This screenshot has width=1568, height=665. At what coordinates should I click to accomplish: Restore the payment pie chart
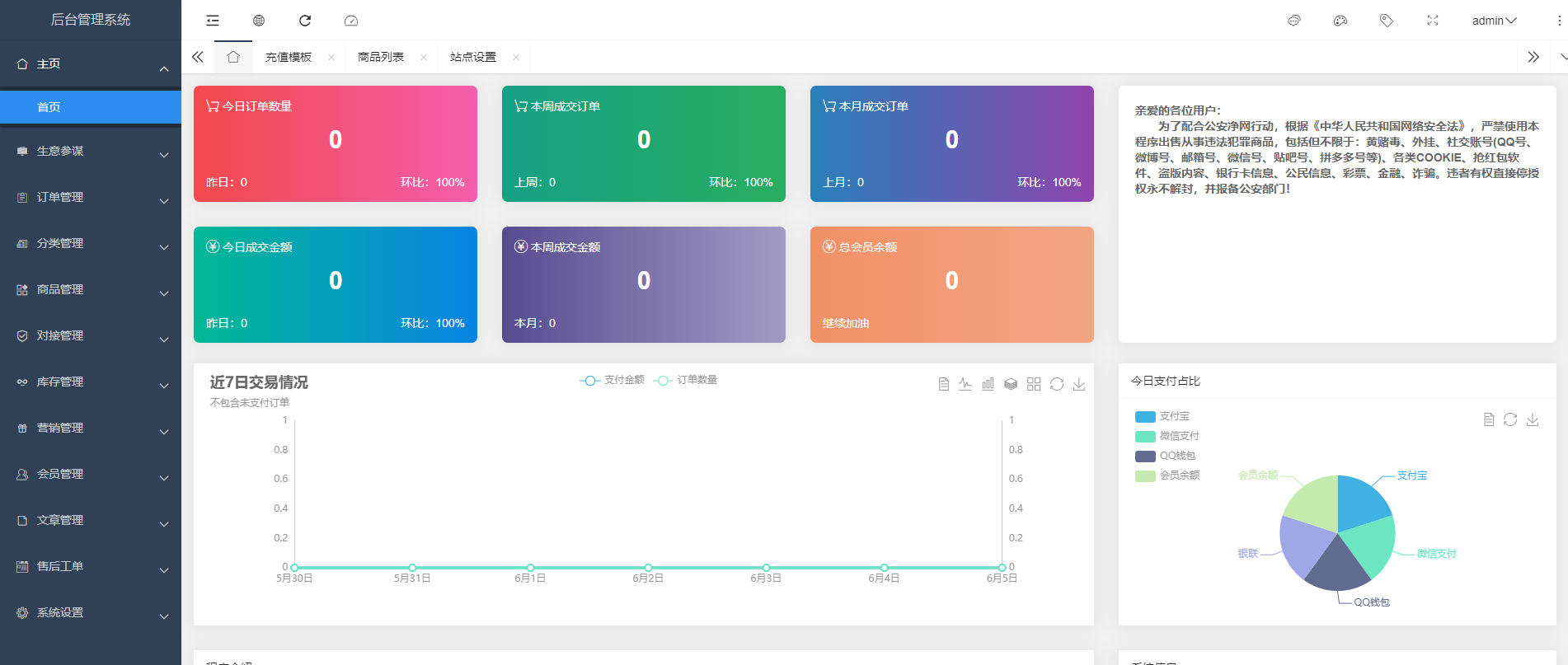[x=1510, y=419]
